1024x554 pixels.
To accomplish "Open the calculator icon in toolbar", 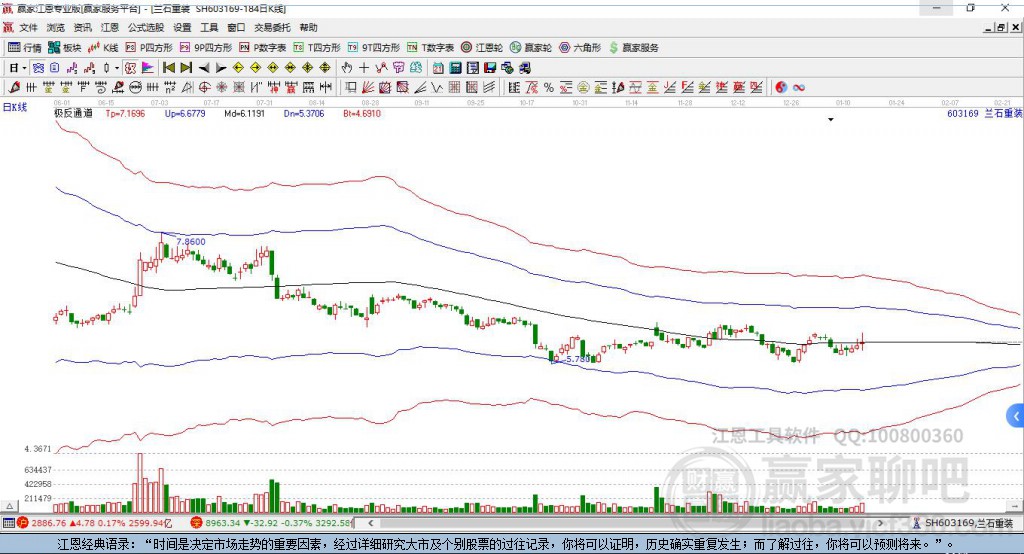I will point(455,67).
